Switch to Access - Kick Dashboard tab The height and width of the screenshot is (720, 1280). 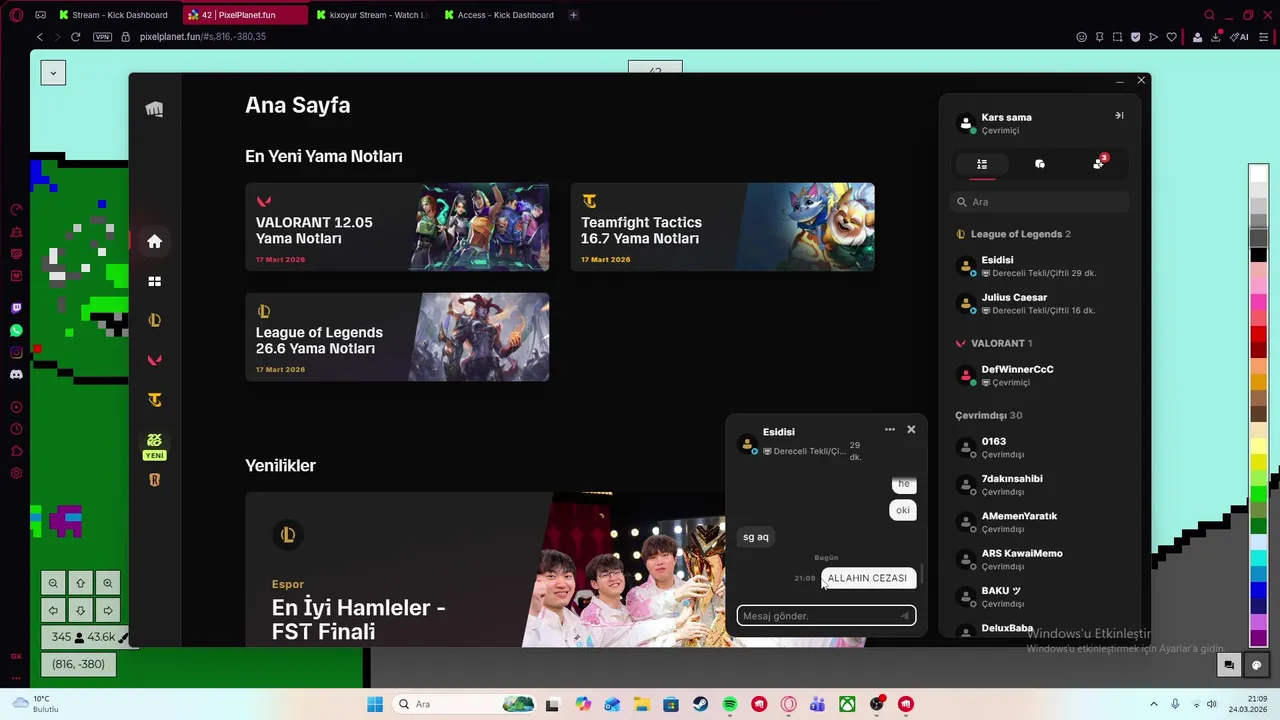click(499, 15)
